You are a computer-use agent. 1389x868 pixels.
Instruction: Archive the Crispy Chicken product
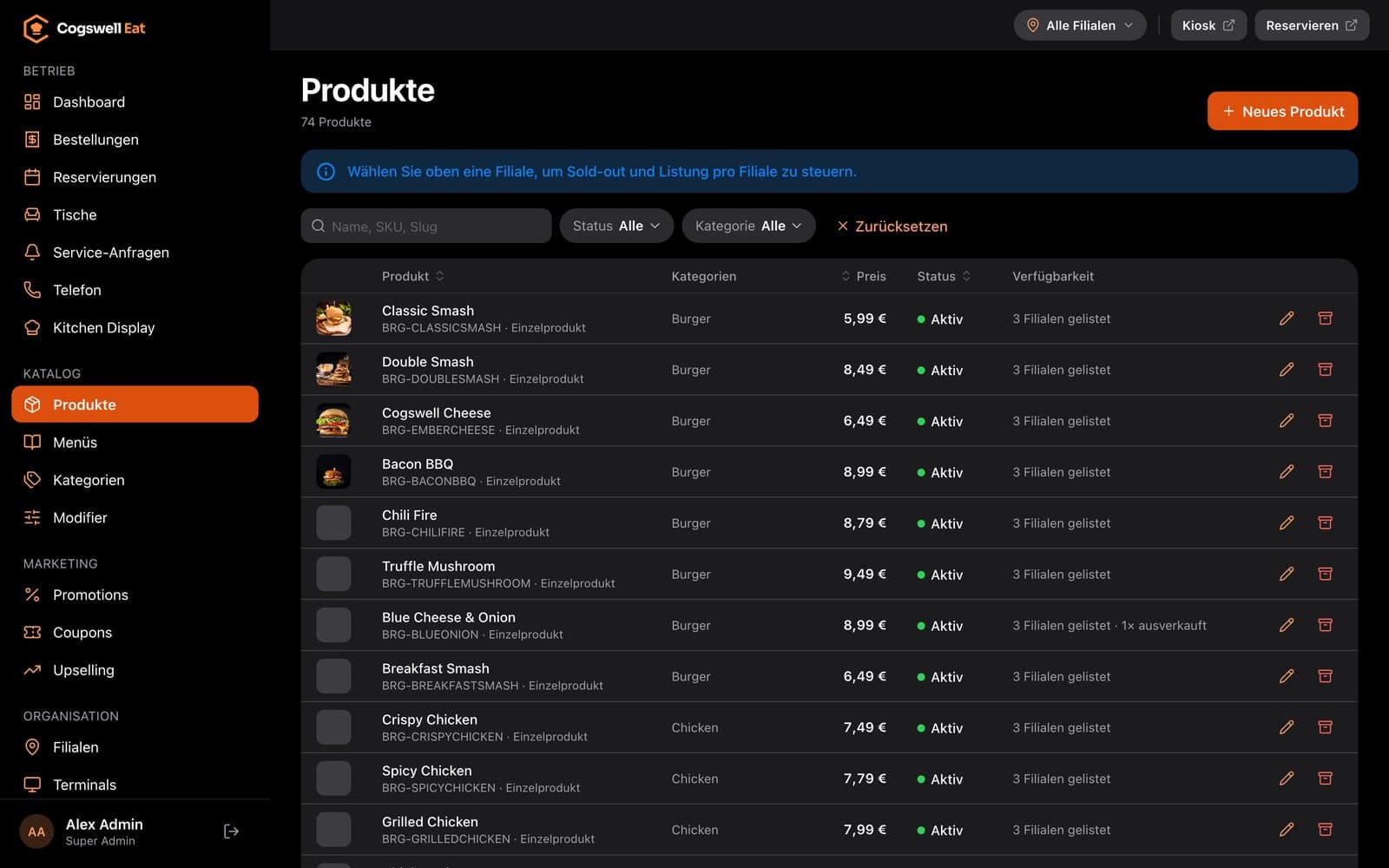(x=1325, y=727)
